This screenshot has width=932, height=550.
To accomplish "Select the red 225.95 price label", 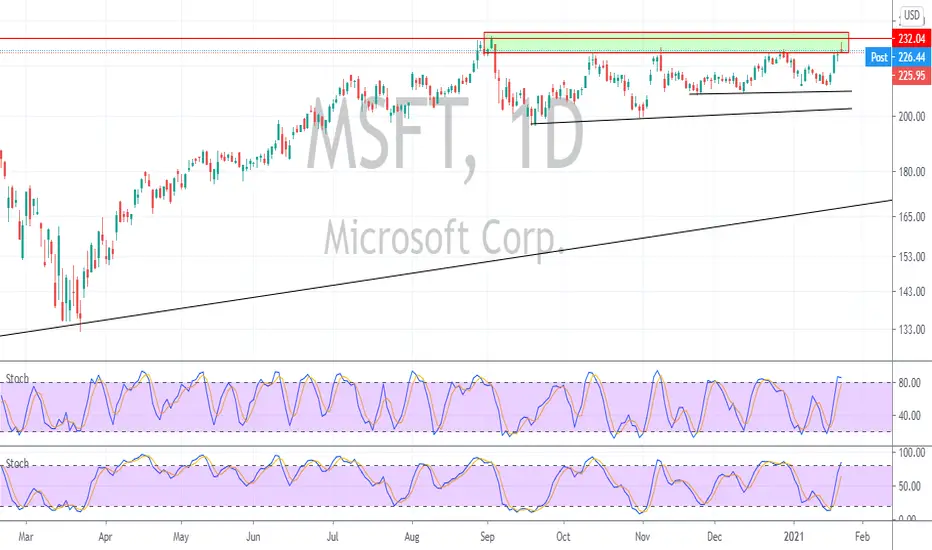I will pyautogui.click(x=911, y=76).
